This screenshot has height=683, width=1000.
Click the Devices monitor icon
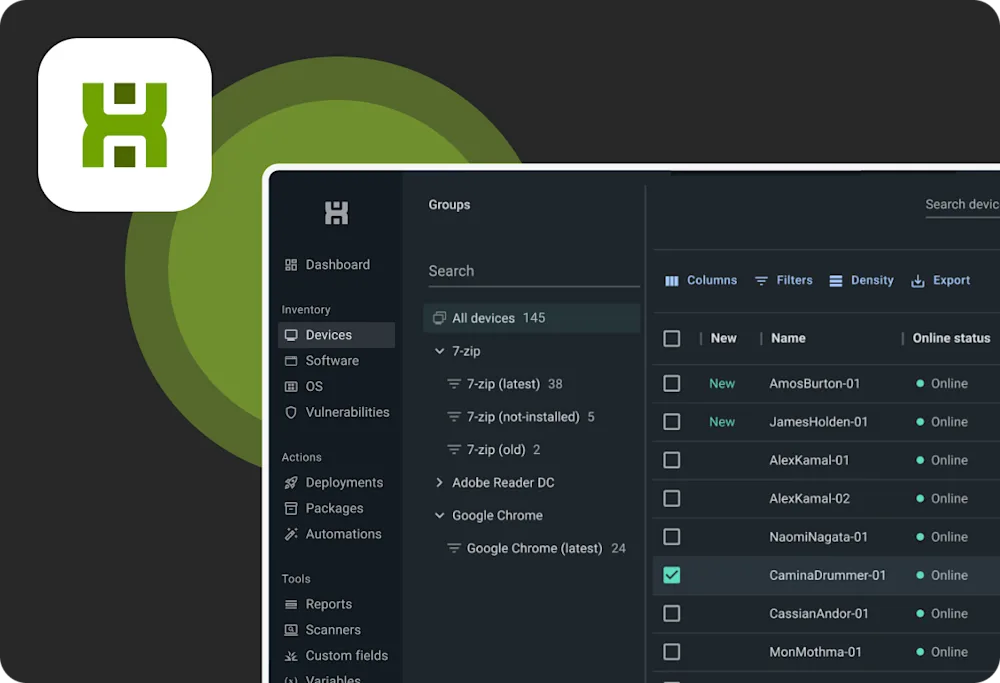tap(291, 335)
